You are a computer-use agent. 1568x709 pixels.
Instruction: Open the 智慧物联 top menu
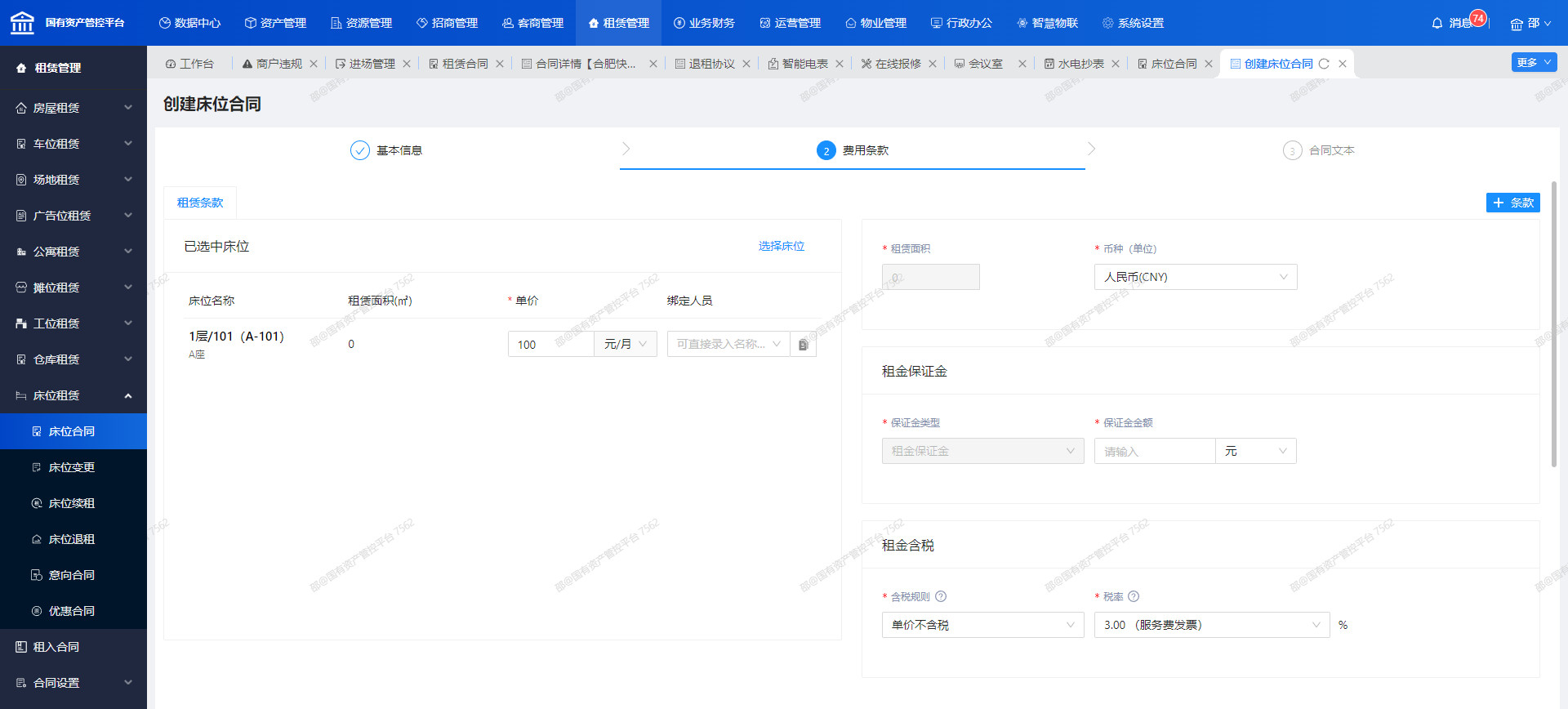[1047, 23]
